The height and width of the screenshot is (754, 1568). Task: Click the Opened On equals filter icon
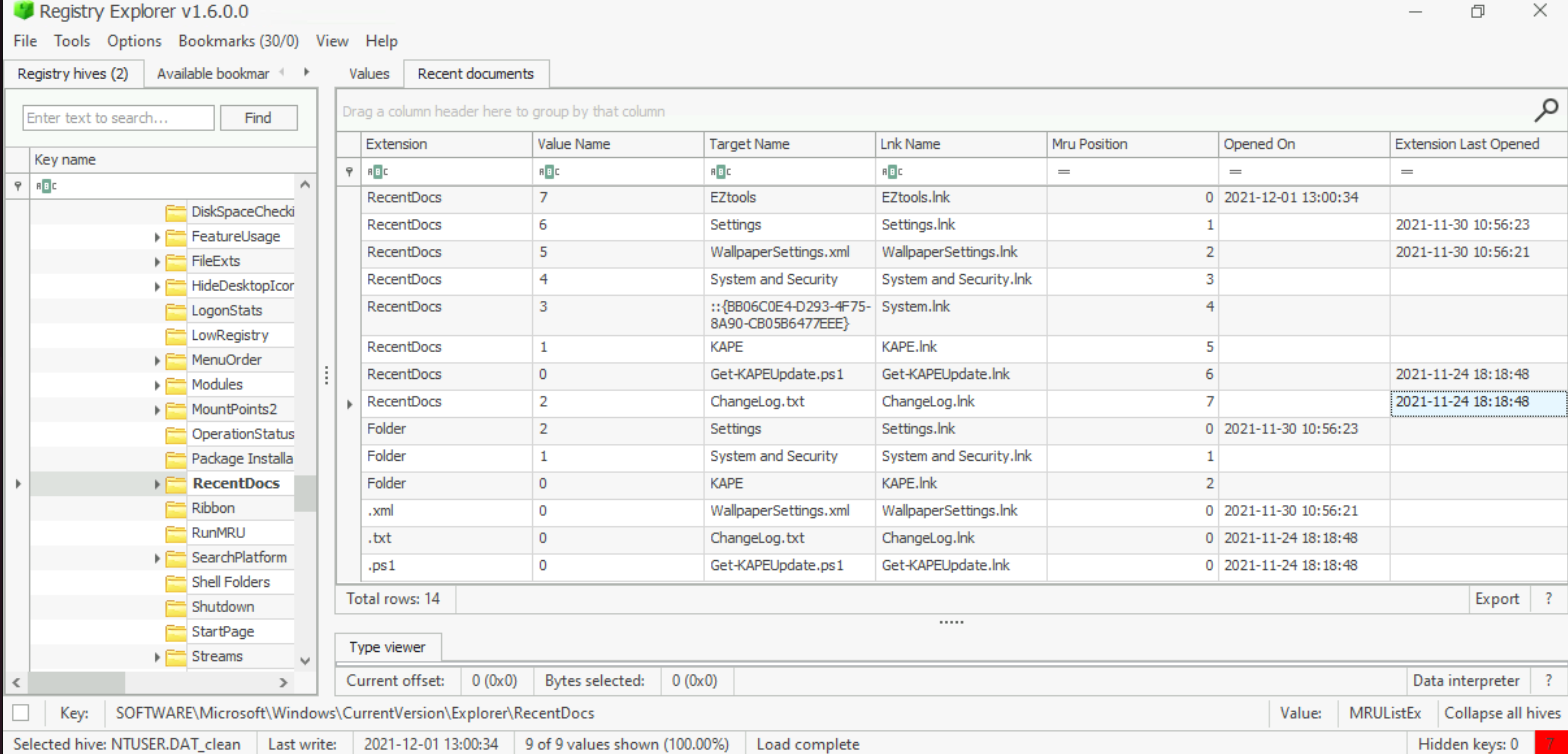[x=1235, y=172]
